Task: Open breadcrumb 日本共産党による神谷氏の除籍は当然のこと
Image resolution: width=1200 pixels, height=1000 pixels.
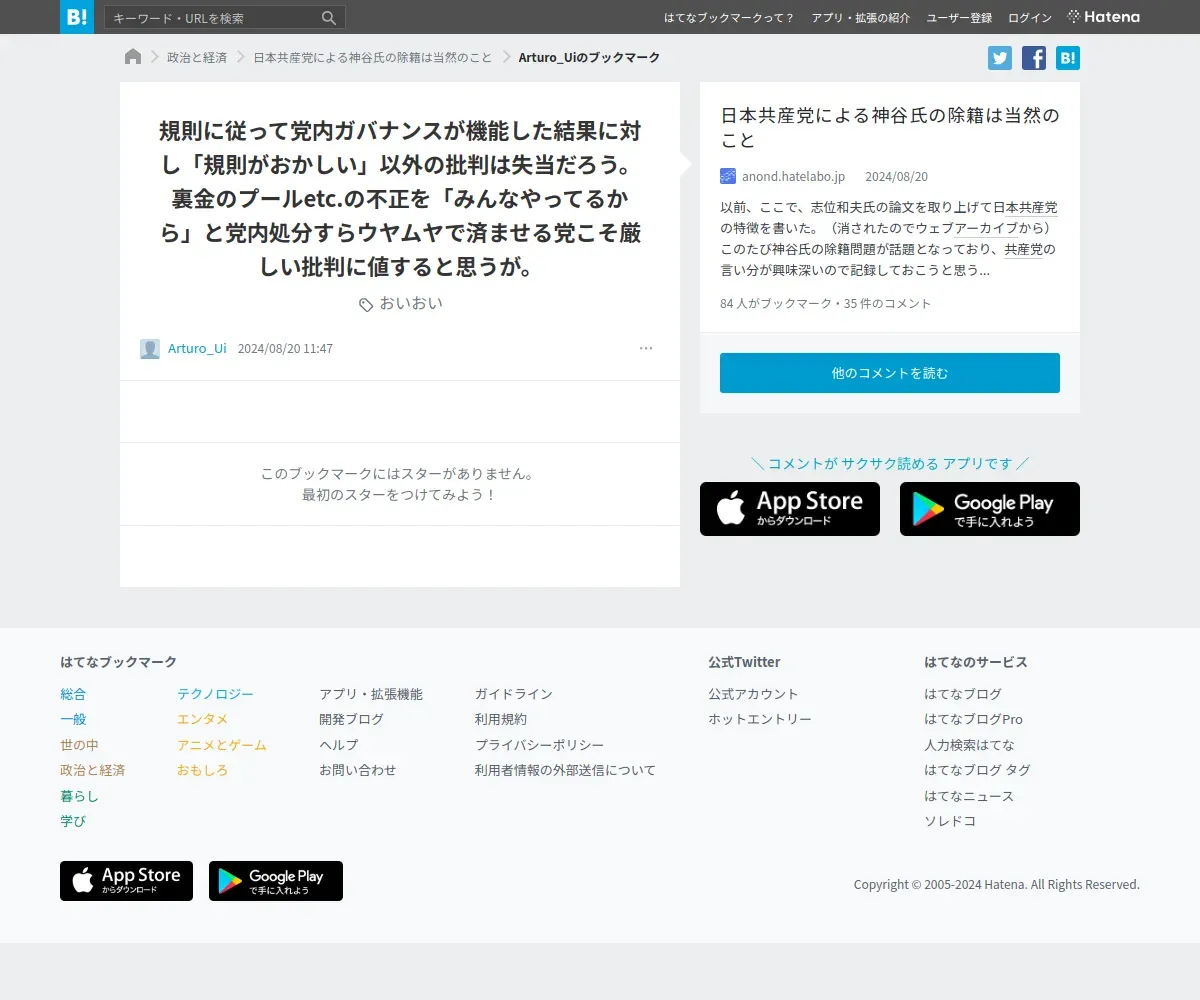Action: tap(373, 57)
